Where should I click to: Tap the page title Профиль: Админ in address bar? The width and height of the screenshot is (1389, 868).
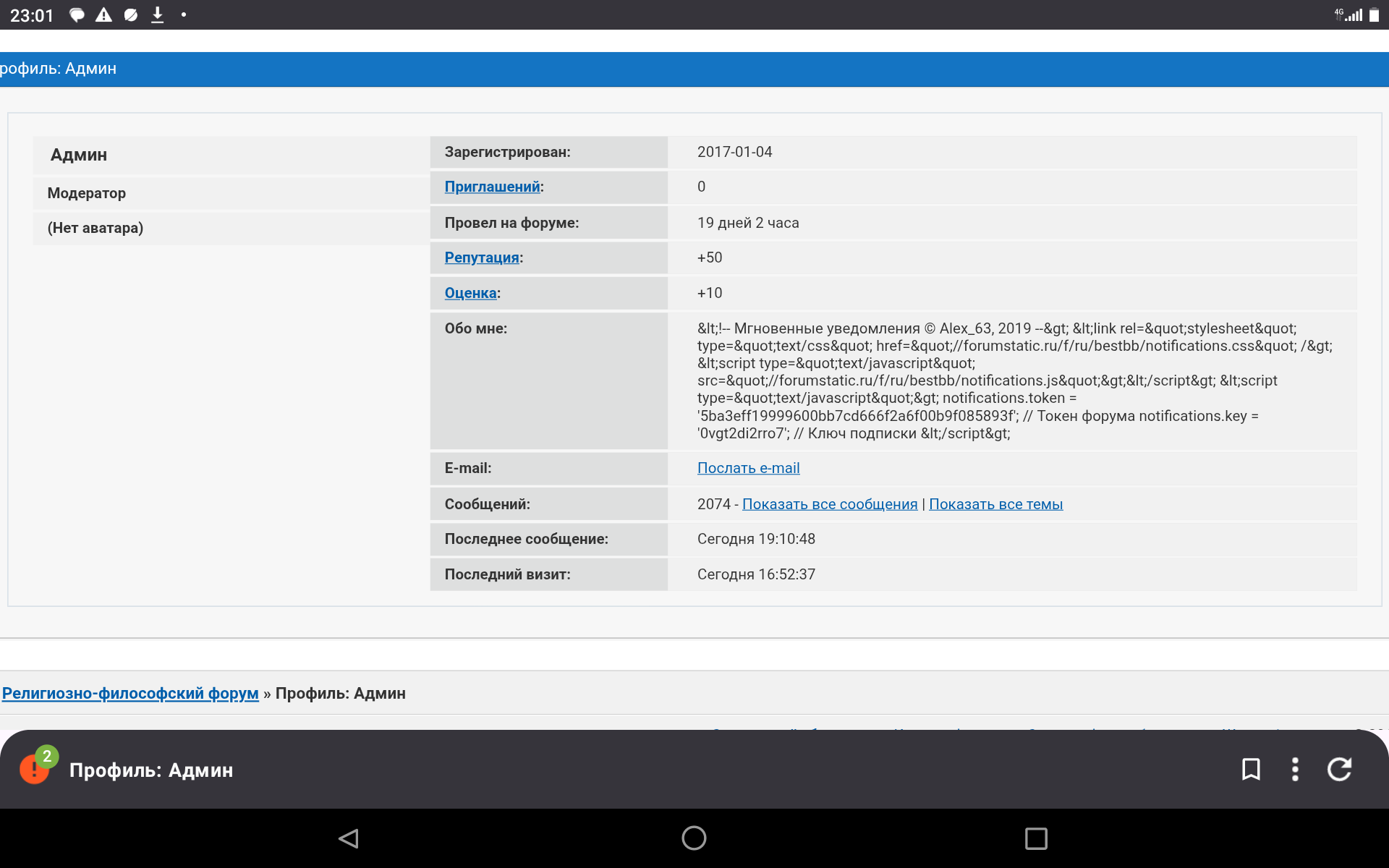[x=150, y=770]
